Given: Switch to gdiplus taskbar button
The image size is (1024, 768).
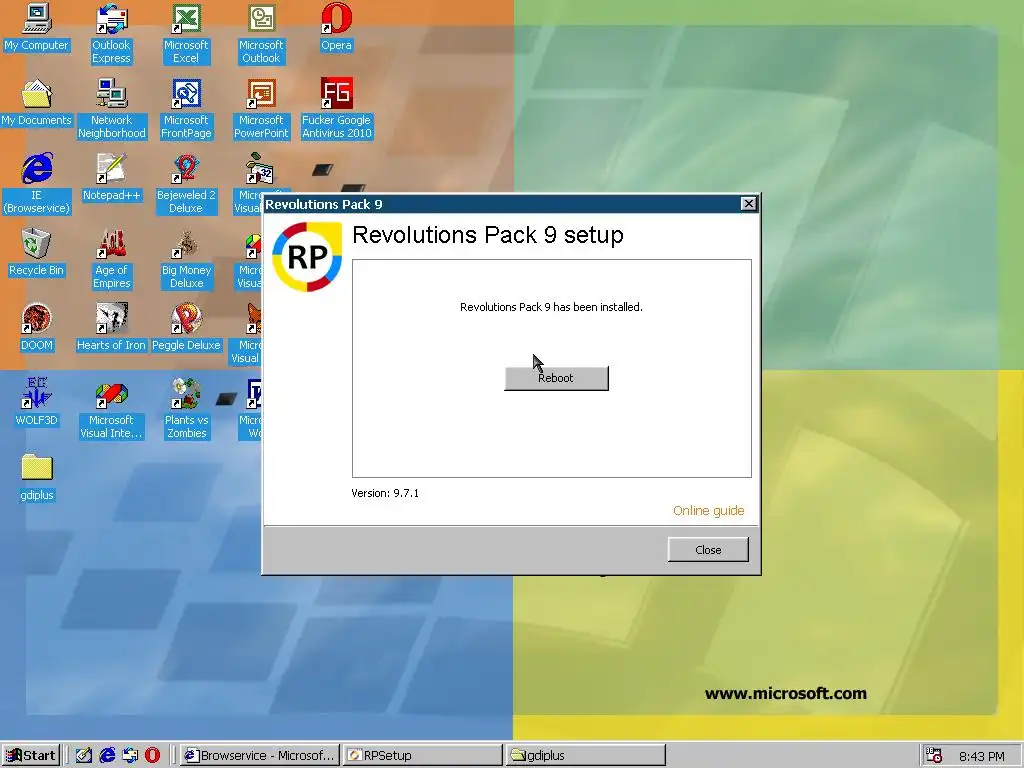Looking at the screenshot, I should 585,756.
